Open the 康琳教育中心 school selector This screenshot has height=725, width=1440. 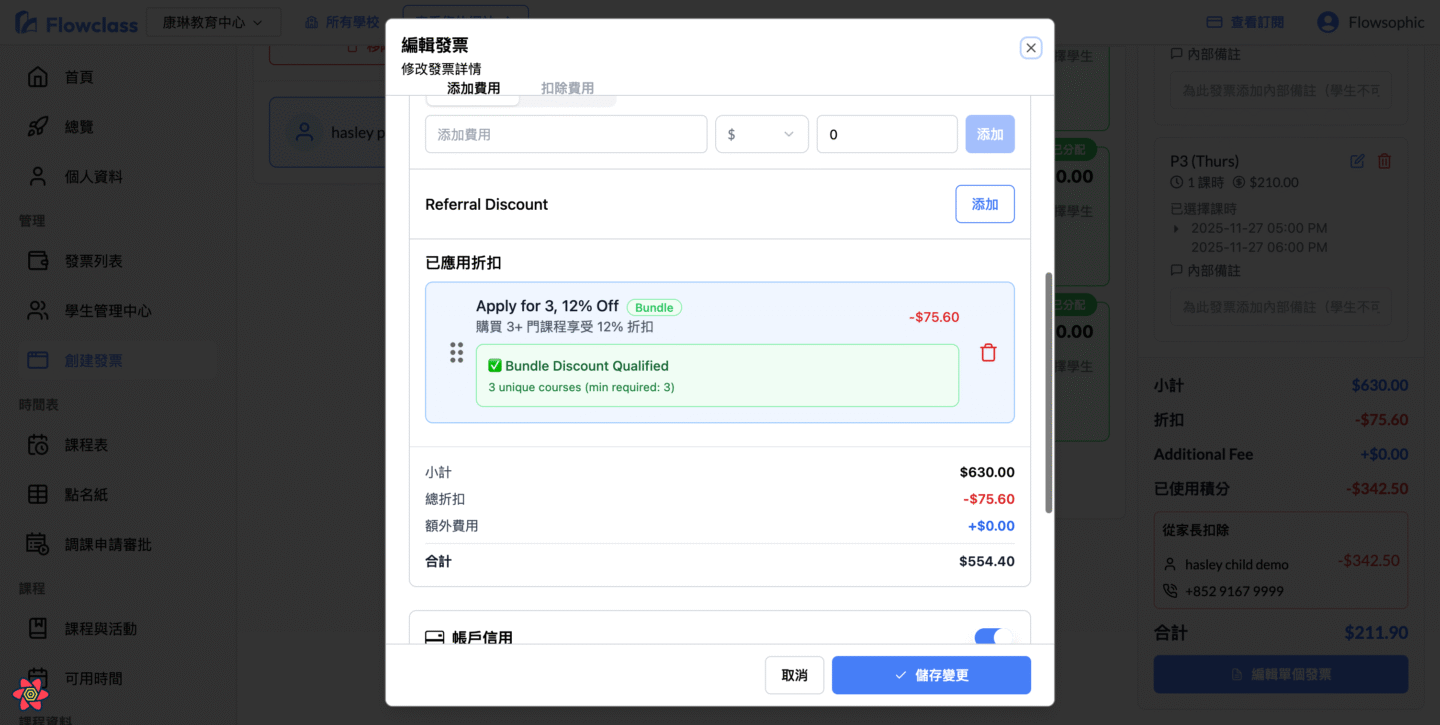[213, 22]
